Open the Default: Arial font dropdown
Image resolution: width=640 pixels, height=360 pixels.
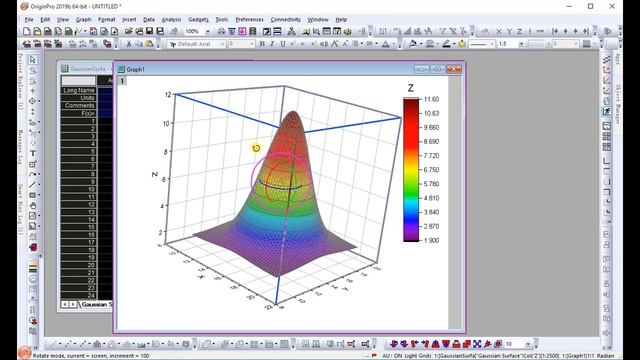[222, 44]
